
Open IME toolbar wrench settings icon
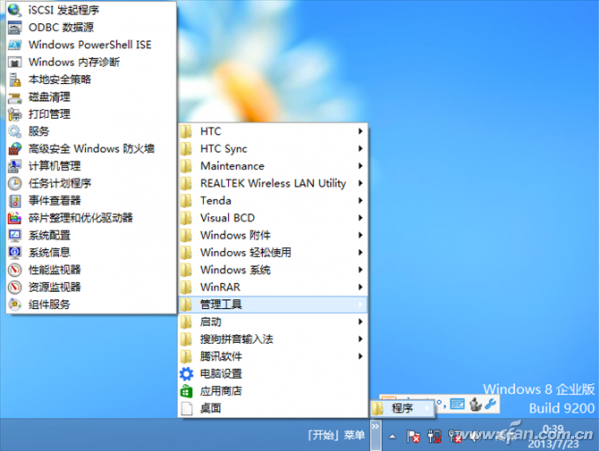[x=491, y=404]
